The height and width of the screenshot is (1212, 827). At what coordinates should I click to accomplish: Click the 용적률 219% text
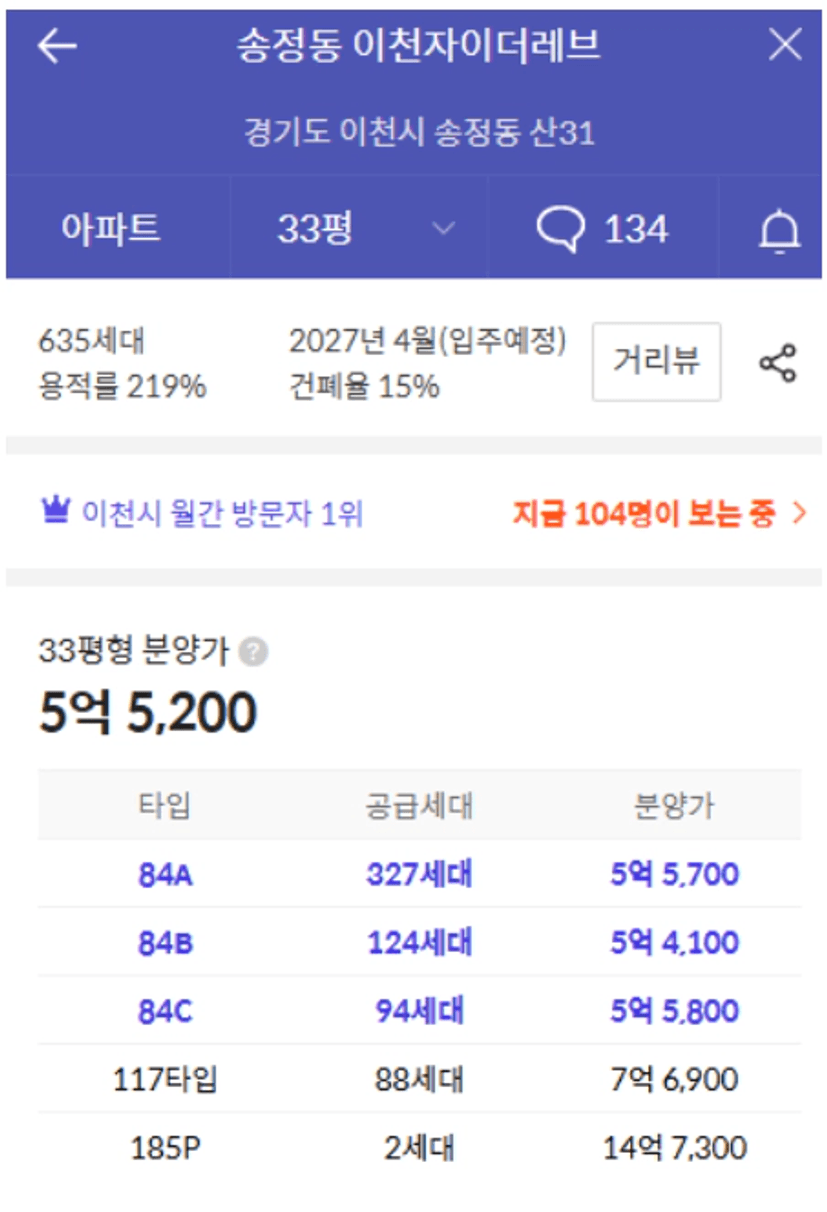122,386
